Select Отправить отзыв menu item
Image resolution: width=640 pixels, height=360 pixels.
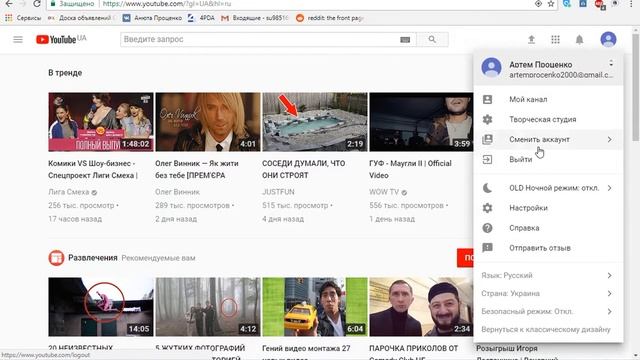tap(548, 248)
